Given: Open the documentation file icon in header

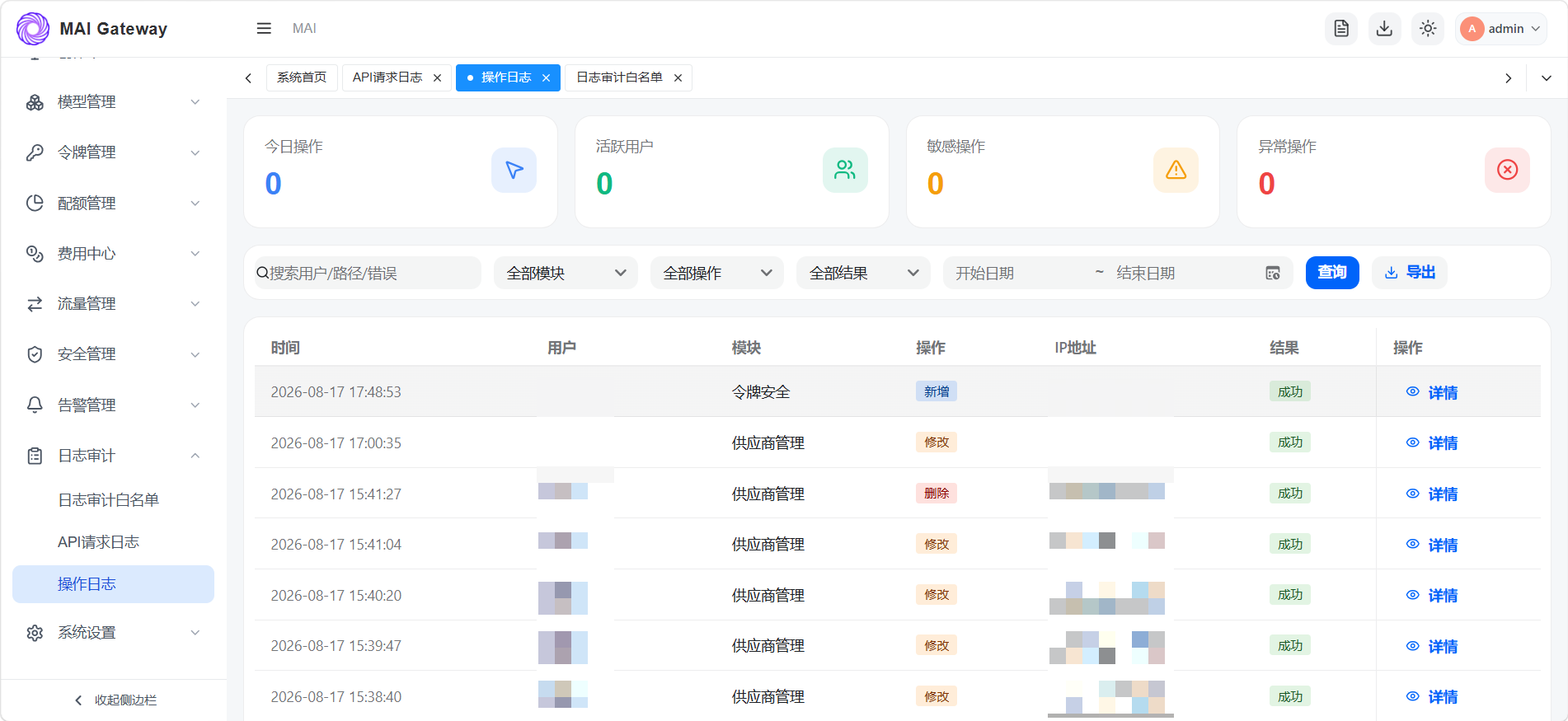Looking at the screenshot, I should pyautogui.click(x=1341, y=29).
